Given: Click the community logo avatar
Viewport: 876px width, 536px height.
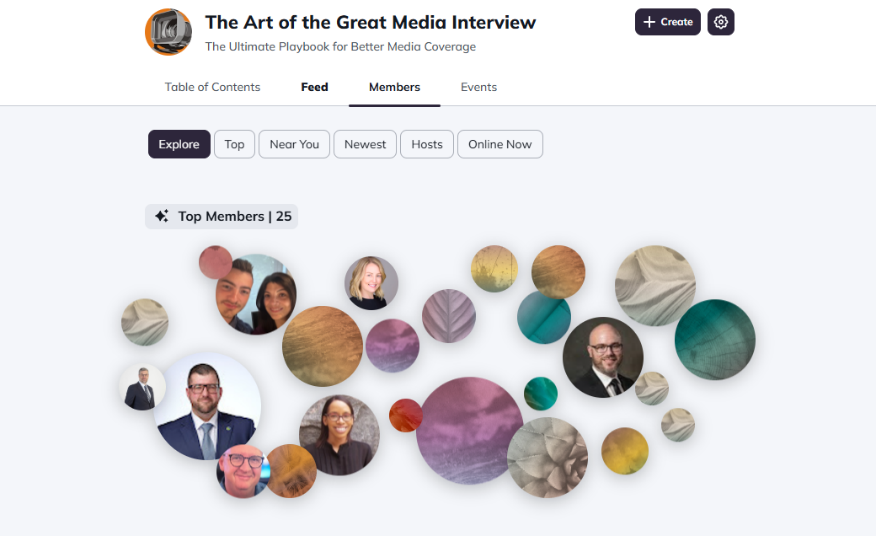Looking at the screenshot, I should coord(168,32).
